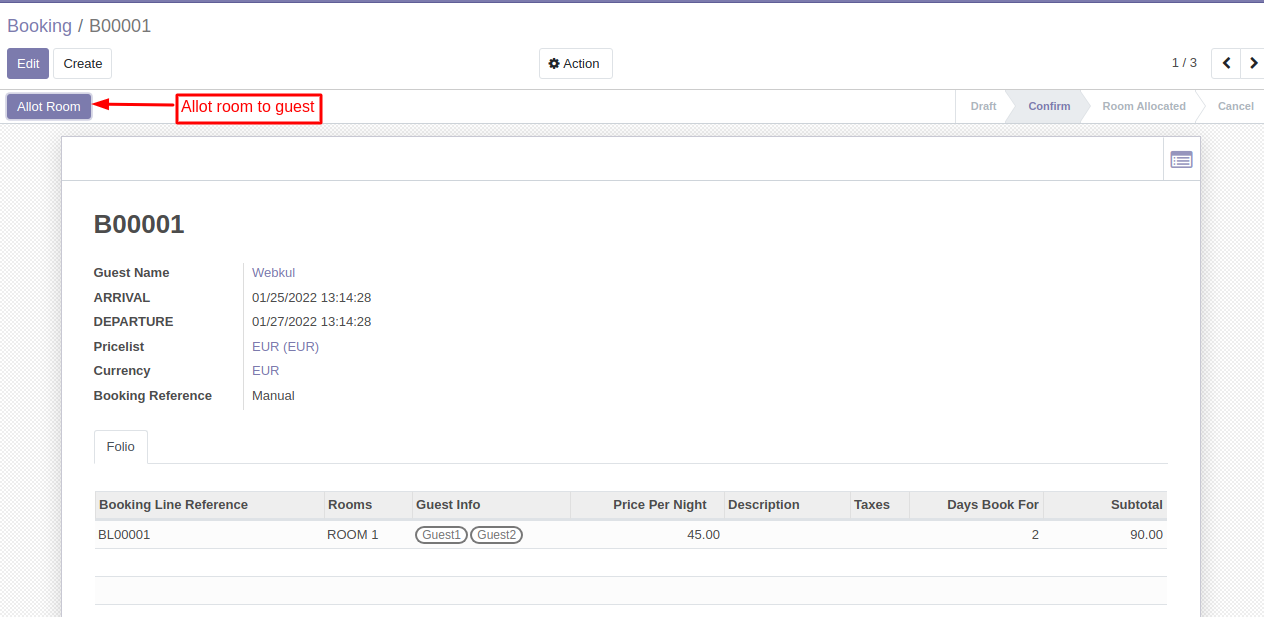Viewport: 1264px width, 617px height.
Task: Open the EUR (EUR) pricelist link
Action: (285, 347)
